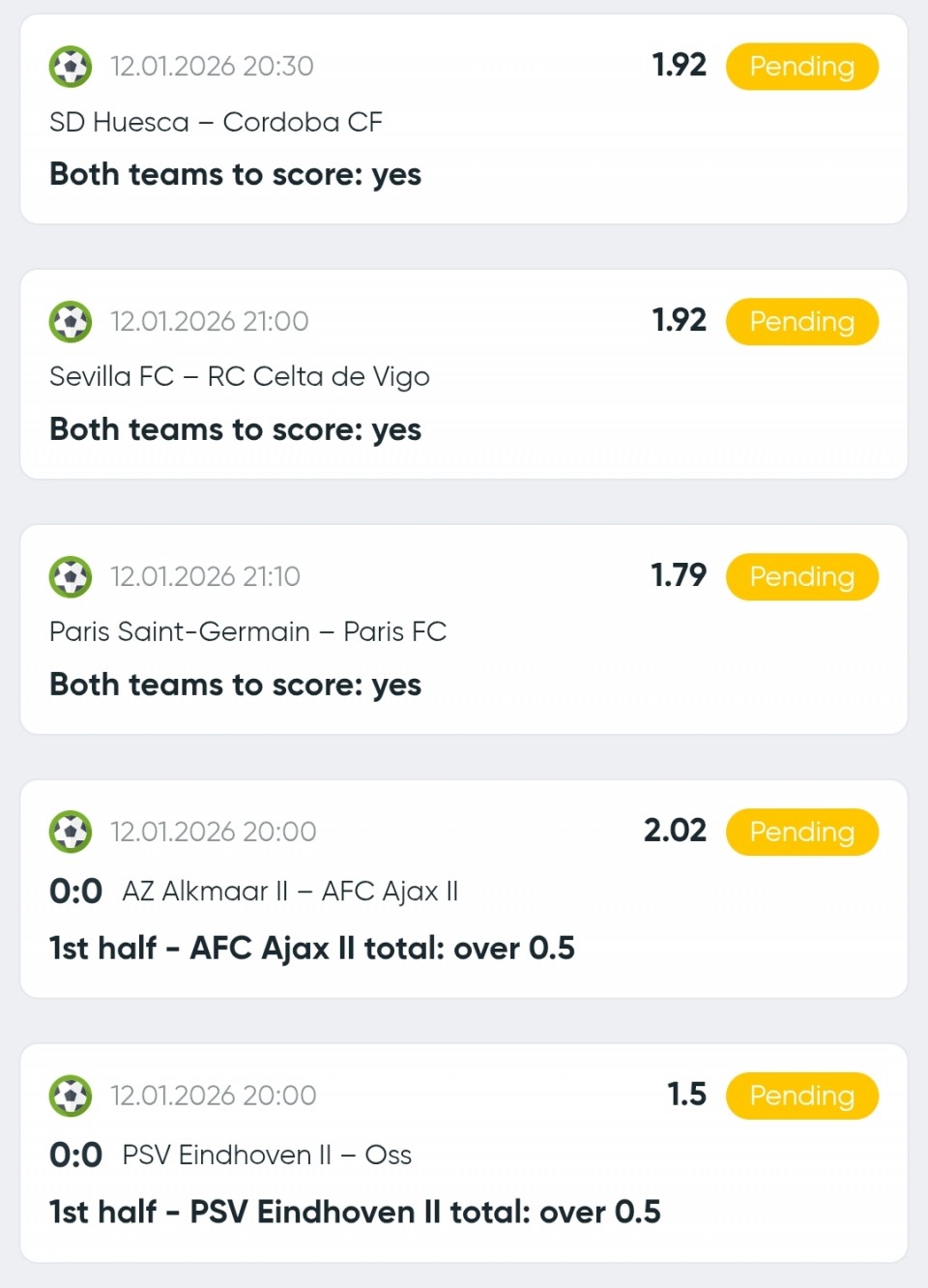Click 1st half PSV Eindhoven II total selection
The height and width of the screenshot is (1288, 928).
pos(355,1212)
